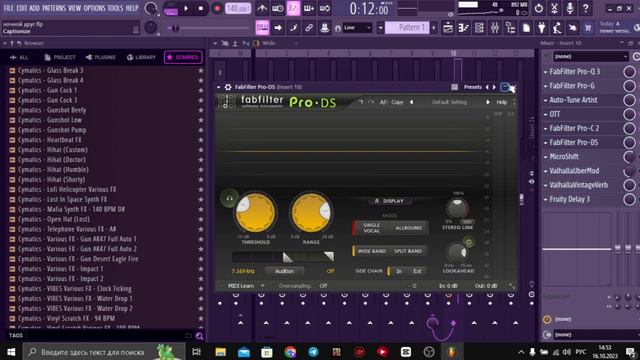The height and width of the screenshot is (360, 640).
Task: Open Google Chrome from the taskbar
Action: coord(290,352)
